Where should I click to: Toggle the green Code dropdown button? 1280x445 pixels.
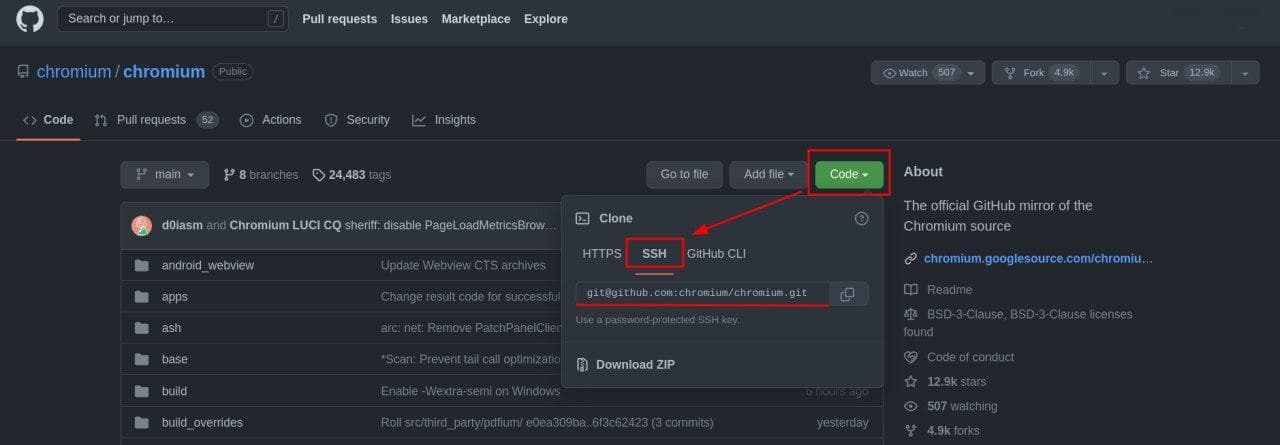tap(849, 174)
